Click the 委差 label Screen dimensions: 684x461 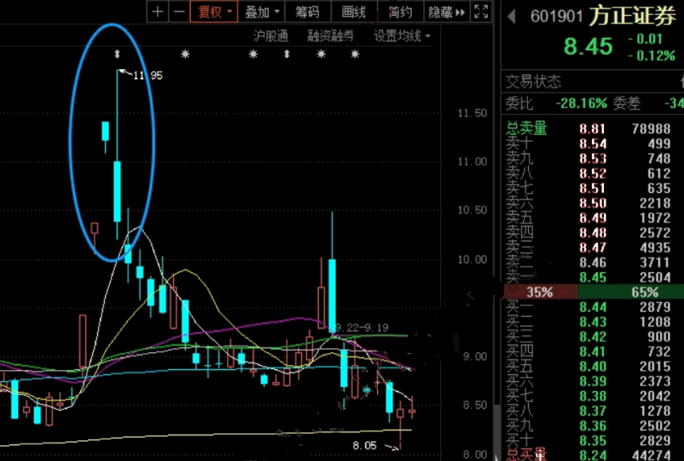point(627,103)
